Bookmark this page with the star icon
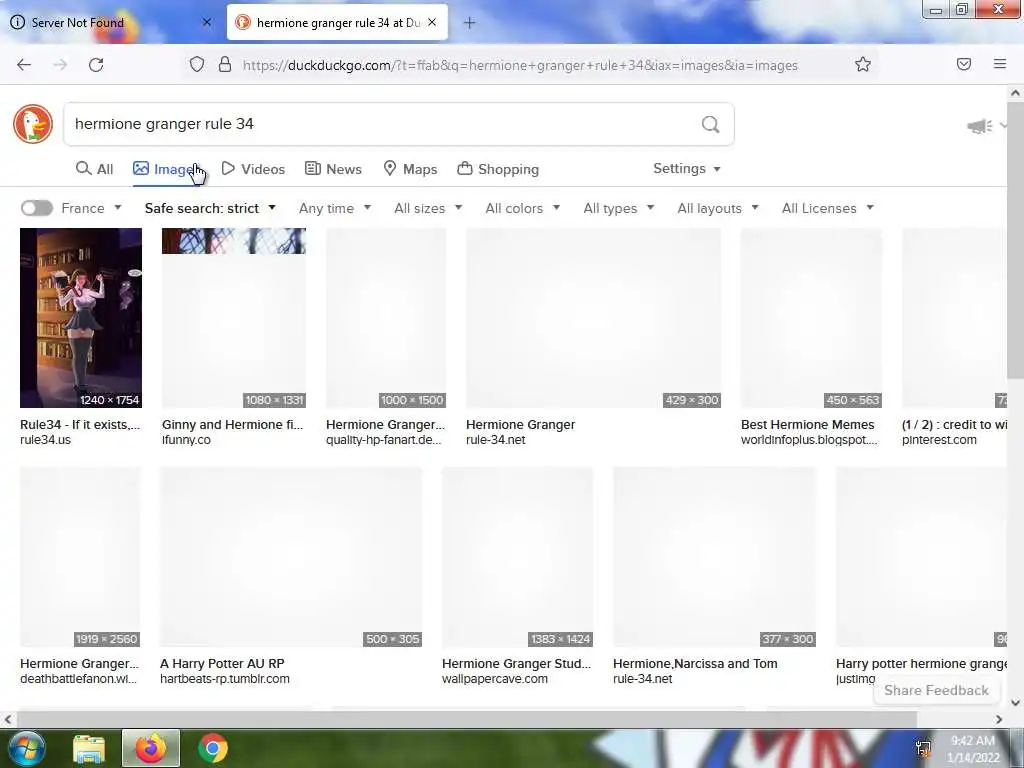Screen dimensions: 1024x768 pyautogui.click(x=863, y=64)
